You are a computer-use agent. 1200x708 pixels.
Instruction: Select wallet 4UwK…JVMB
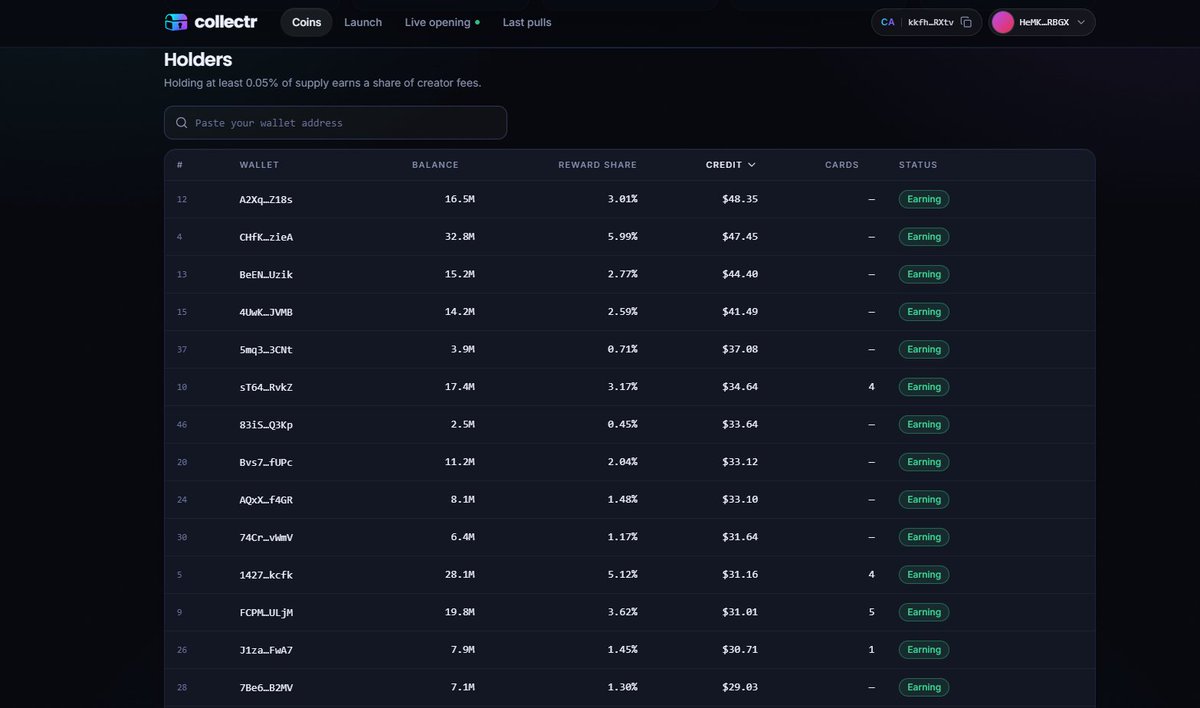[266, 312]
